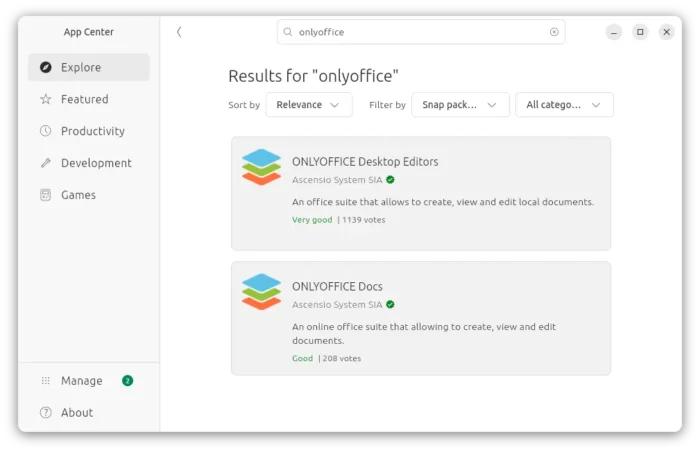Open the Snap packages filter dropdown
This screenshot has width=700, height=452.
pyautogui.click(x=460, y=105)
